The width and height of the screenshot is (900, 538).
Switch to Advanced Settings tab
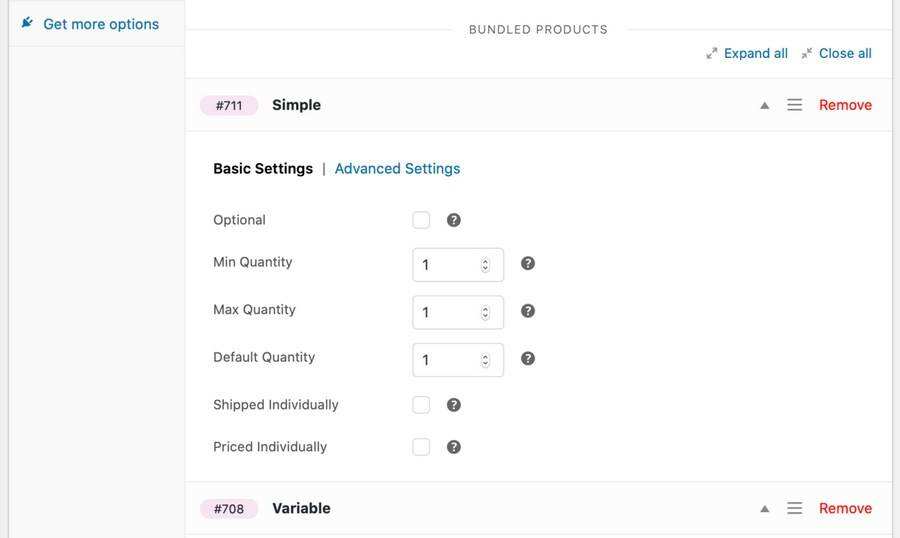[397, 168]
